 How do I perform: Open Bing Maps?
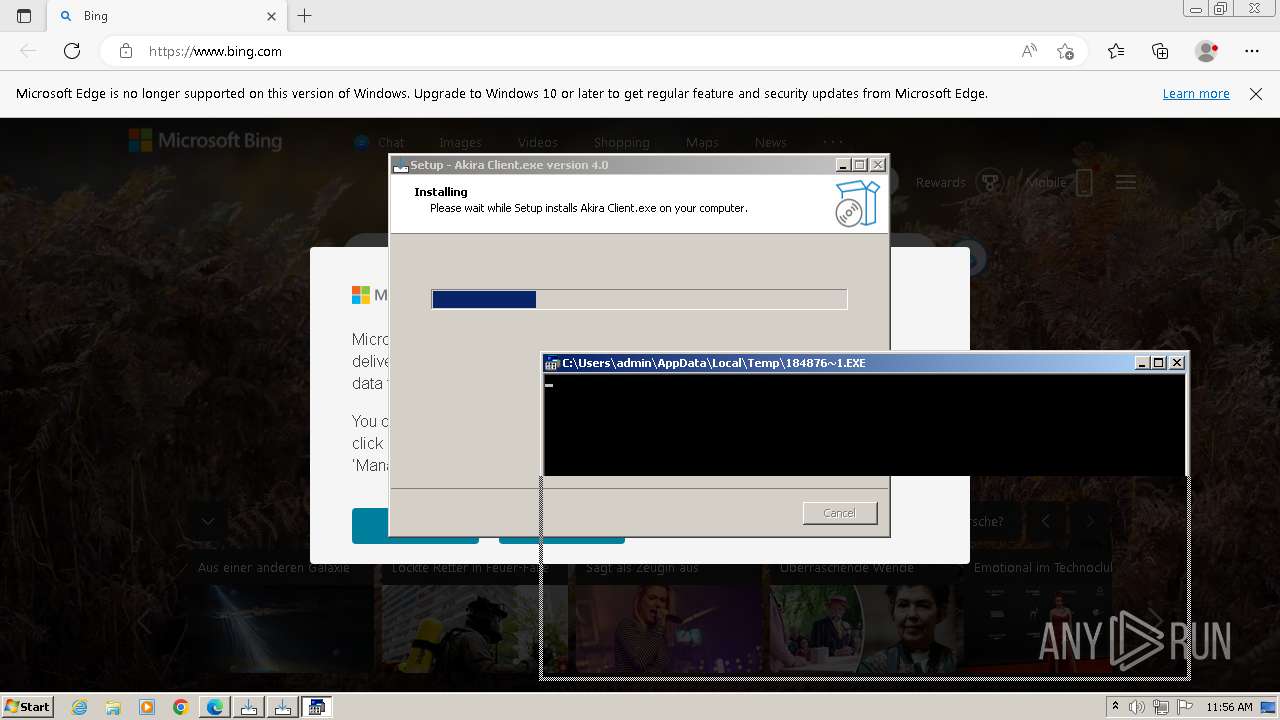click(x=702, y=142)
